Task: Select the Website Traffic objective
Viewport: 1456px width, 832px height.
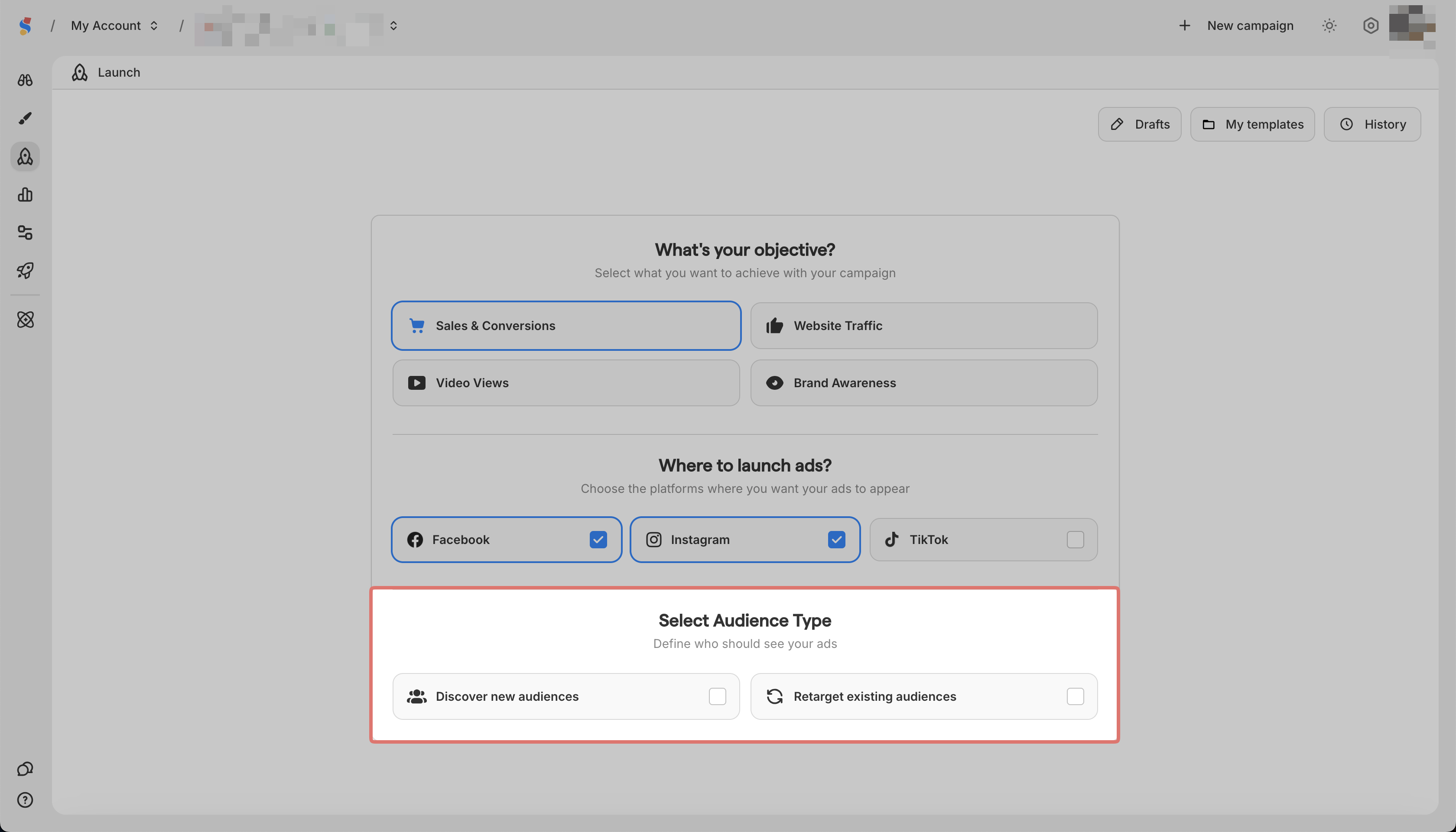Action: [x=923, y=326]
